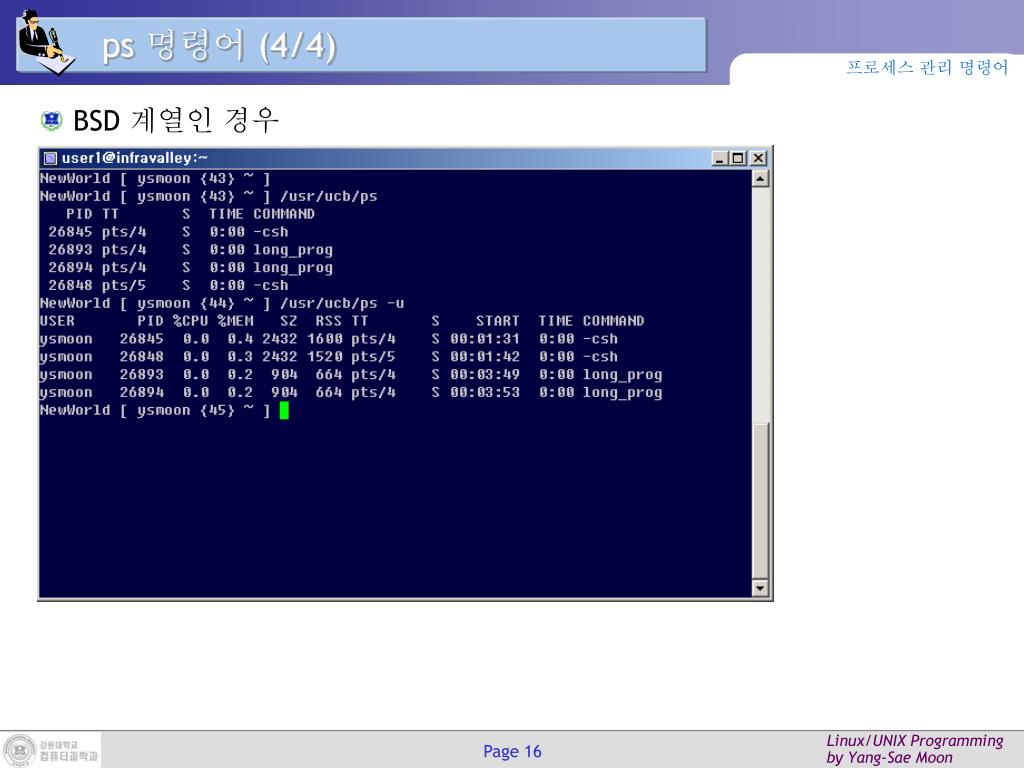Screen dimensions: 1024x768
Task: Click the detective clipart icon in header
Action: point(47,42)
